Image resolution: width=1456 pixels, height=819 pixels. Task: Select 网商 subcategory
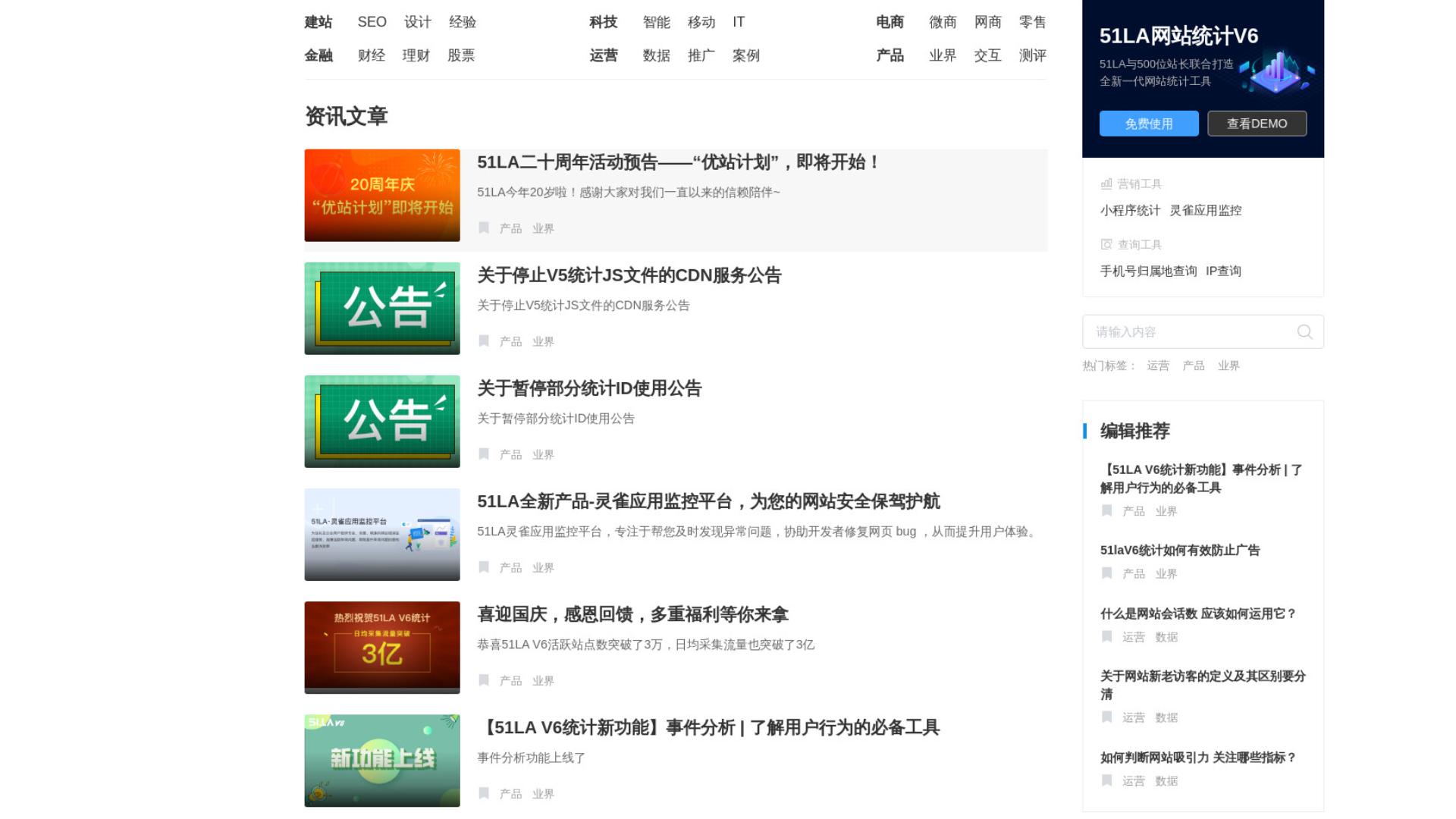[x=988, y=22]
